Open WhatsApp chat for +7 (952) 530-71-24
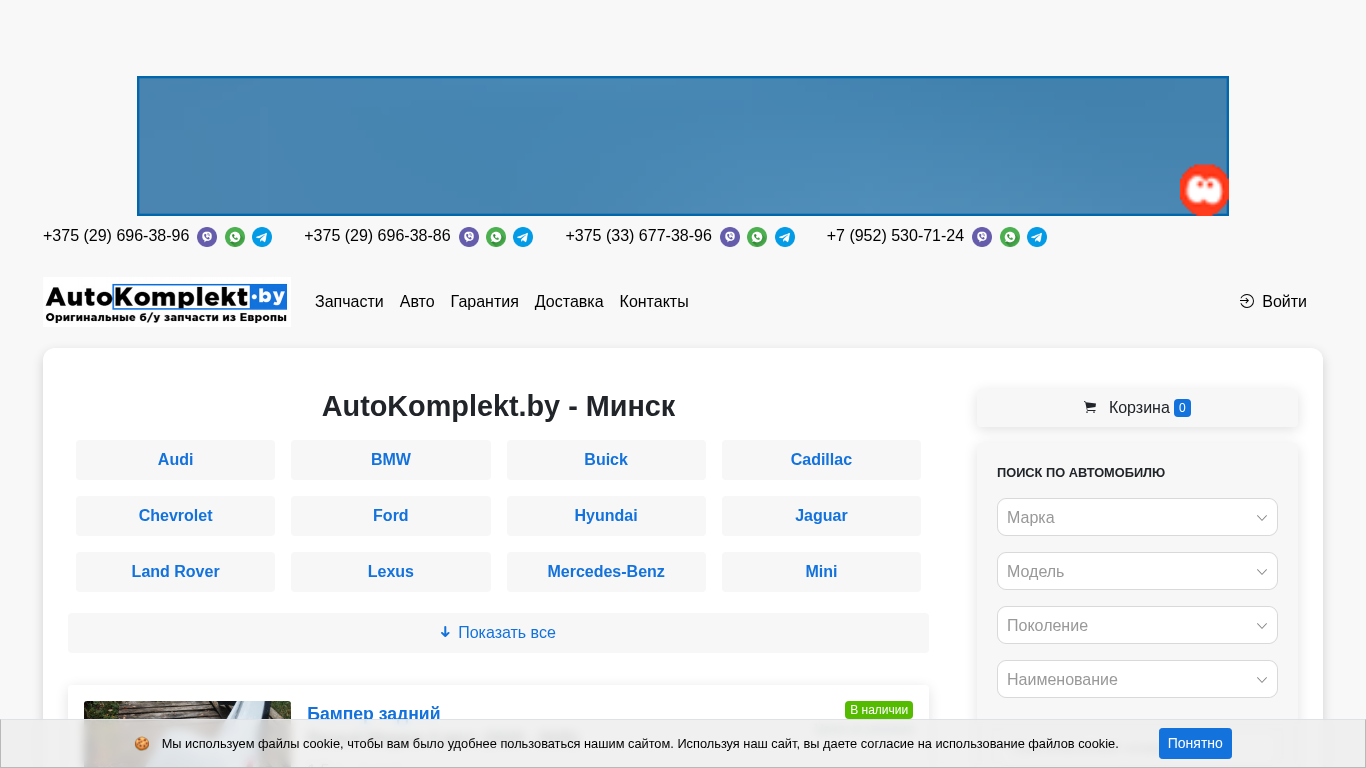Screen dimensions: 1366x768 click(1010, 237)
